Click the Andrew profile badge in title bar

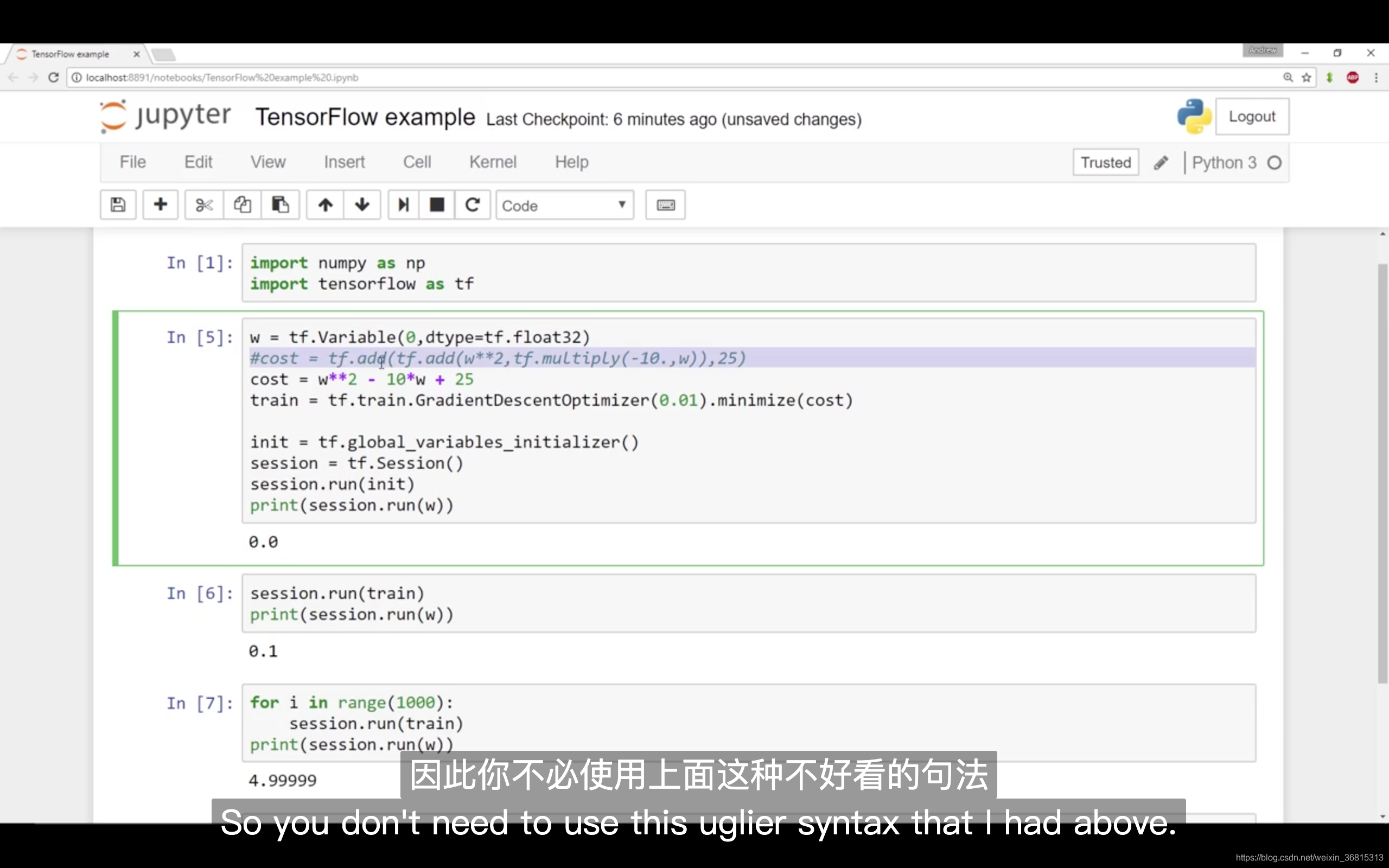tap(1262, 50)
